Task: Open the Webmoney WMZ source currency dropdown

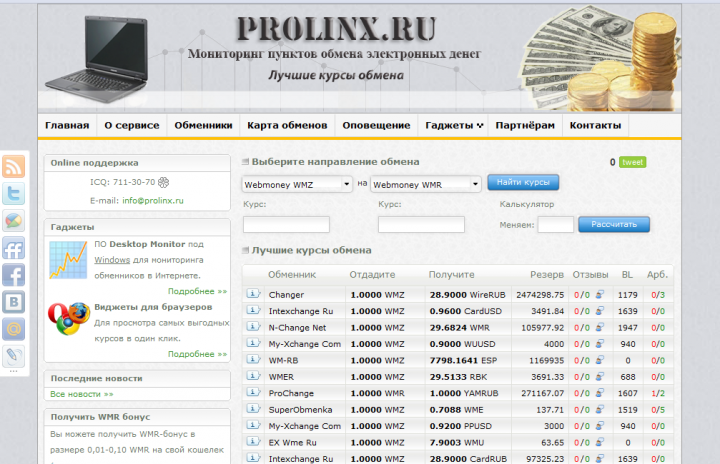Action: coord(297,184)
